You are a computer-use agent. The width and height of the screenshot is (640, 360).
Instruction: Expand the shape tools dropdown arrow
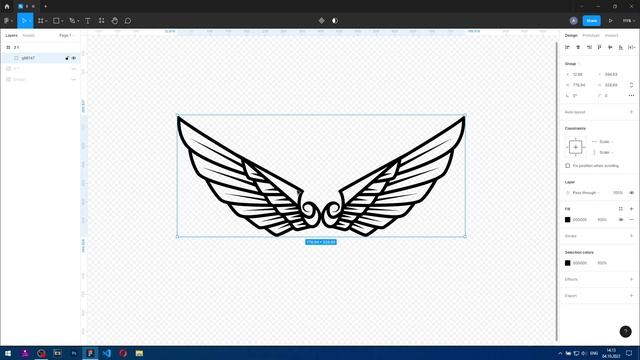coord(62,21)
